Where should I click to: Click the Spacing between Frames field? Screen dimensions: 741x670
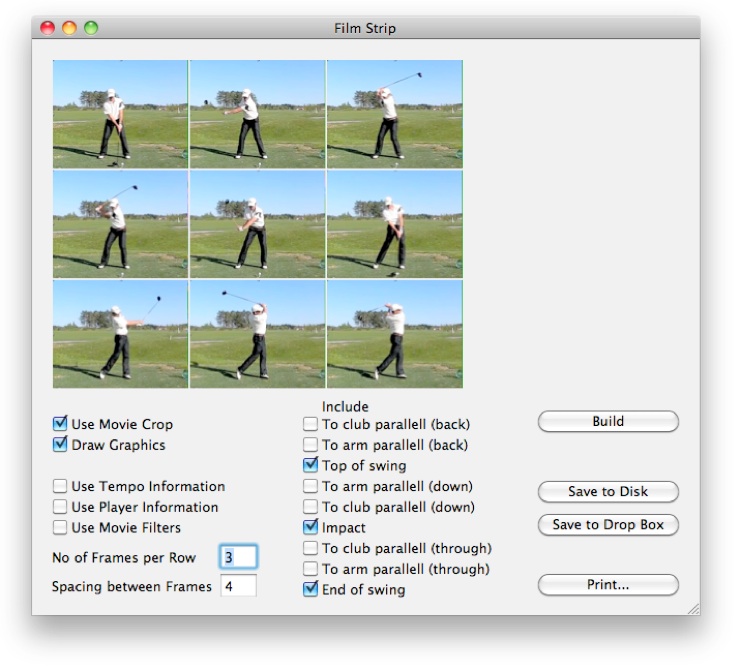tap(239, 586)
